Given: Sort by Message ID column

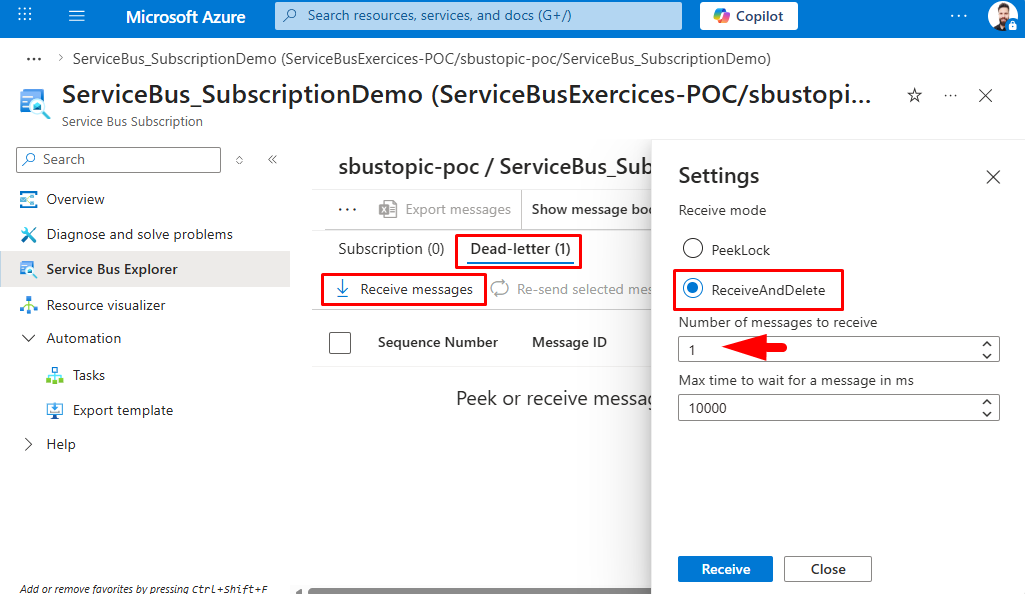Looking at the screenshot, I should pos(569,342).
